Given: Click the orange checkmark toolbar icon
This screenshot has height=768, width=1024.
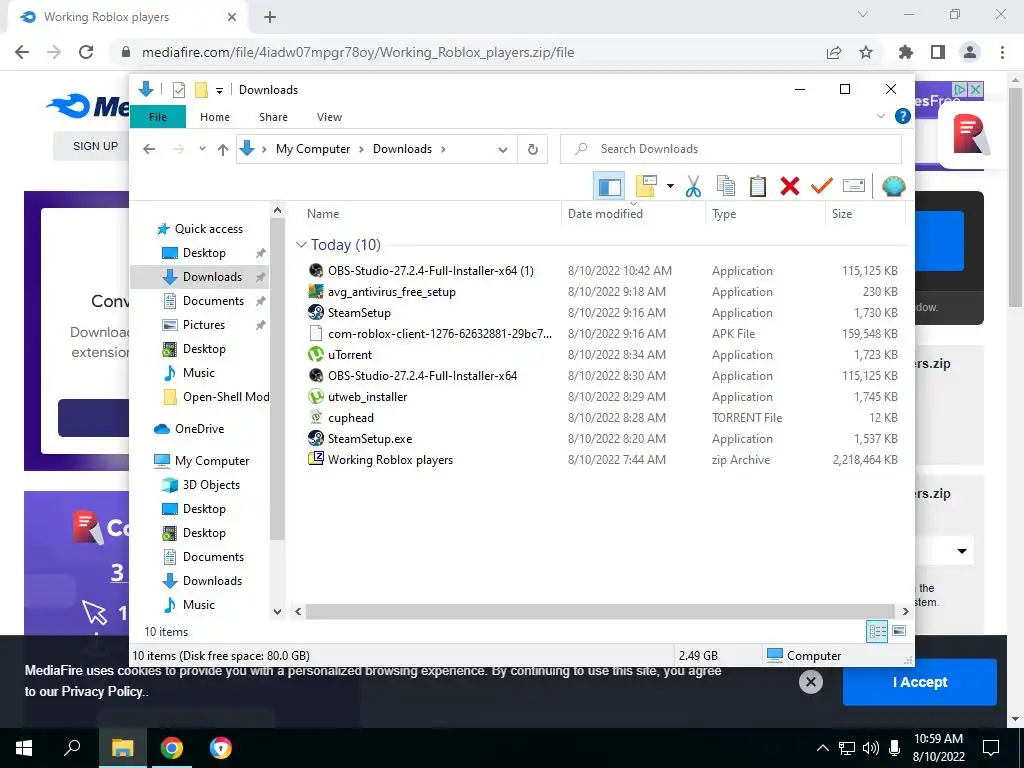Looking at the screenshot, I should 822,186.
